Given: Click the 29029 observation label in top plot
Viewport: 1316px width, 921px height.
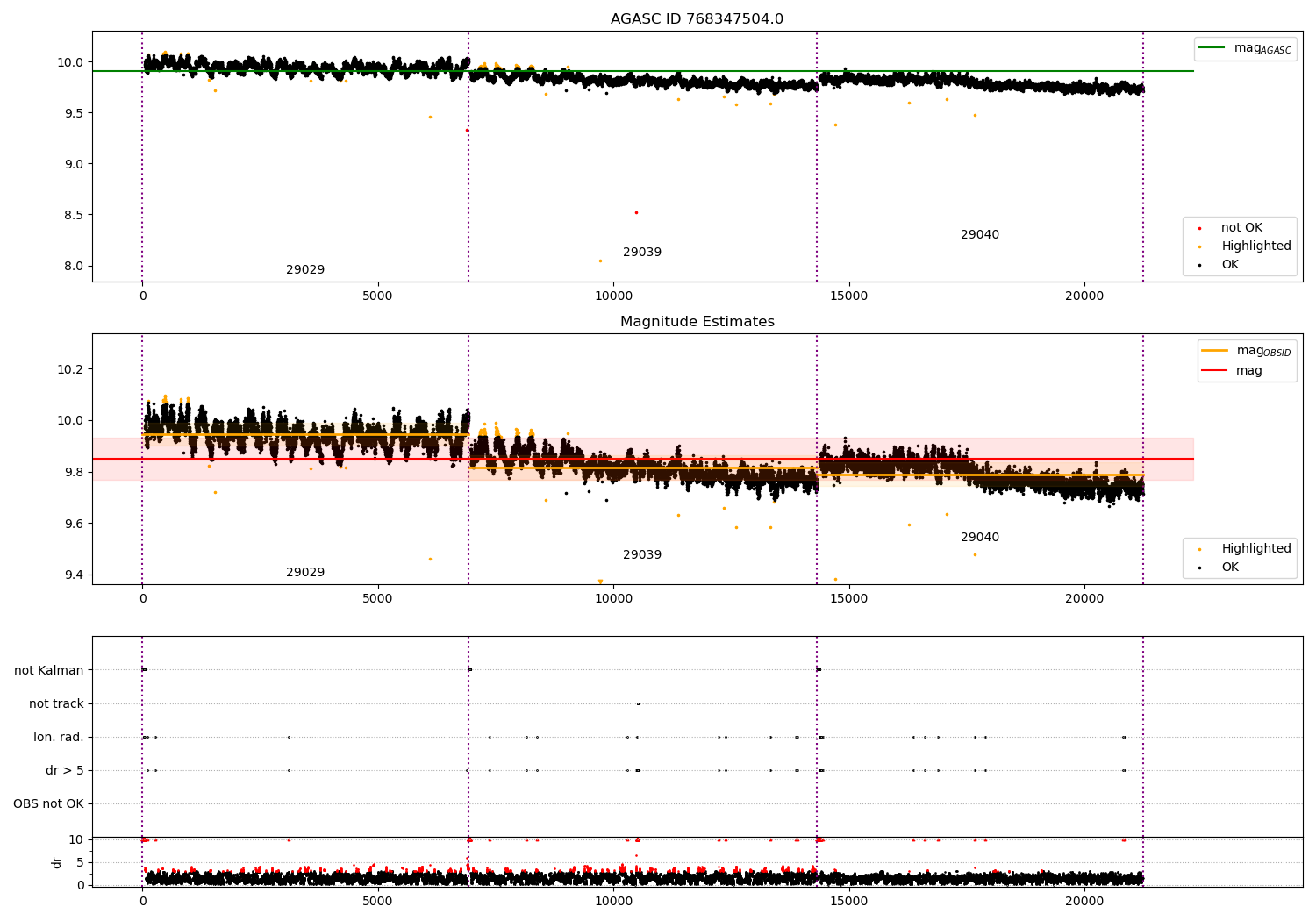Looking at the screenshot, I should coord(305,270).
